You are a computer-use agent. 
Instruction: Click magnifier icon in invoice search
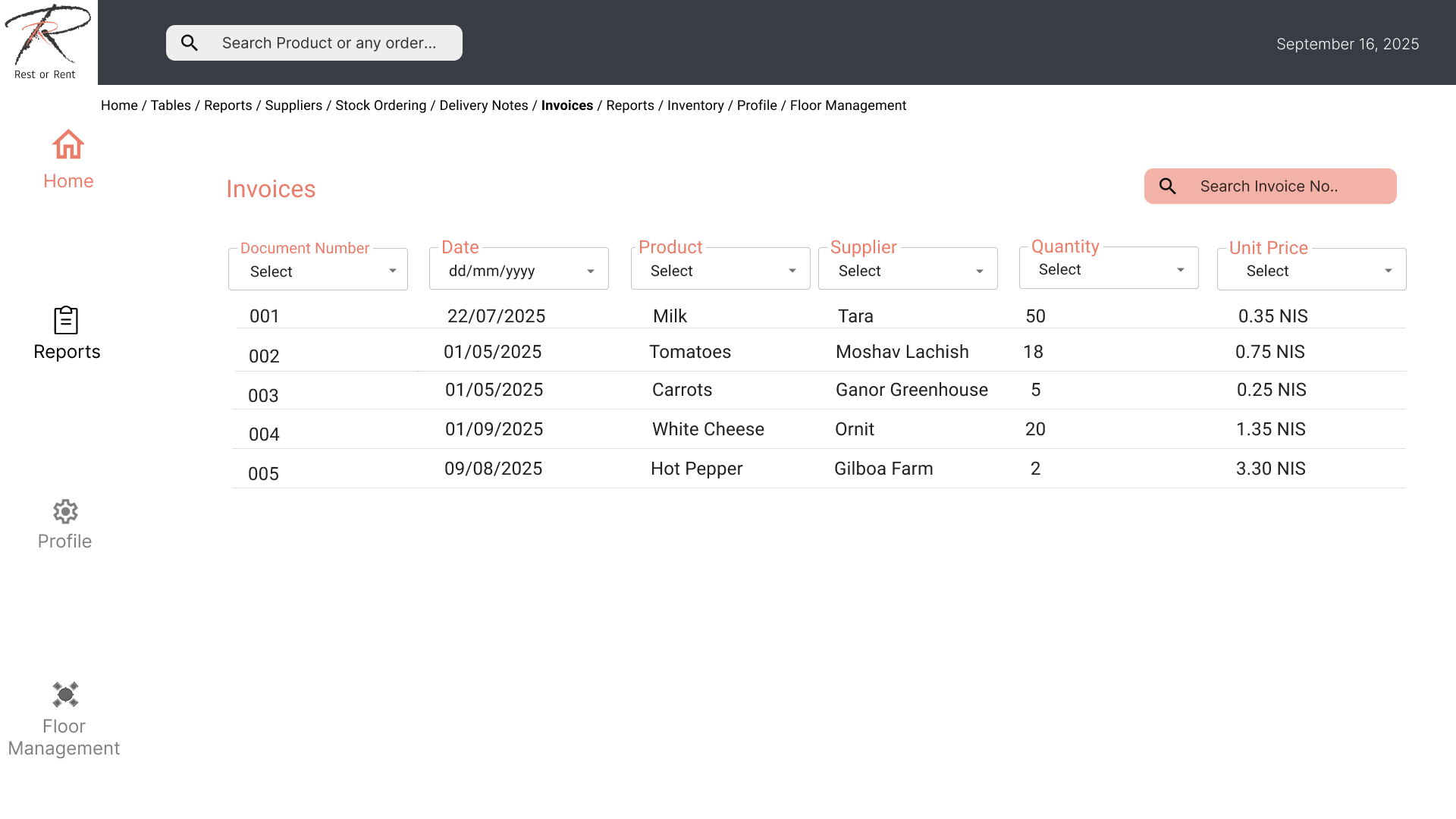(x=1168, y=187)
